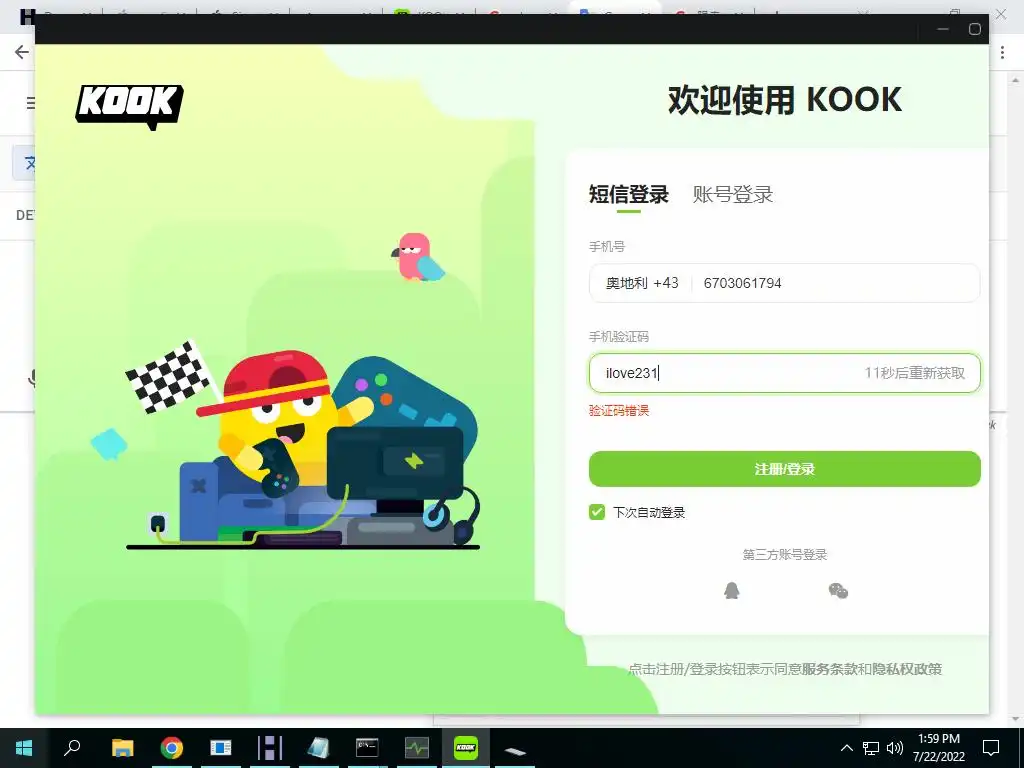This screenshot has height=768, width=1024.
Task: Open the network tray icon
Action: 871,748
